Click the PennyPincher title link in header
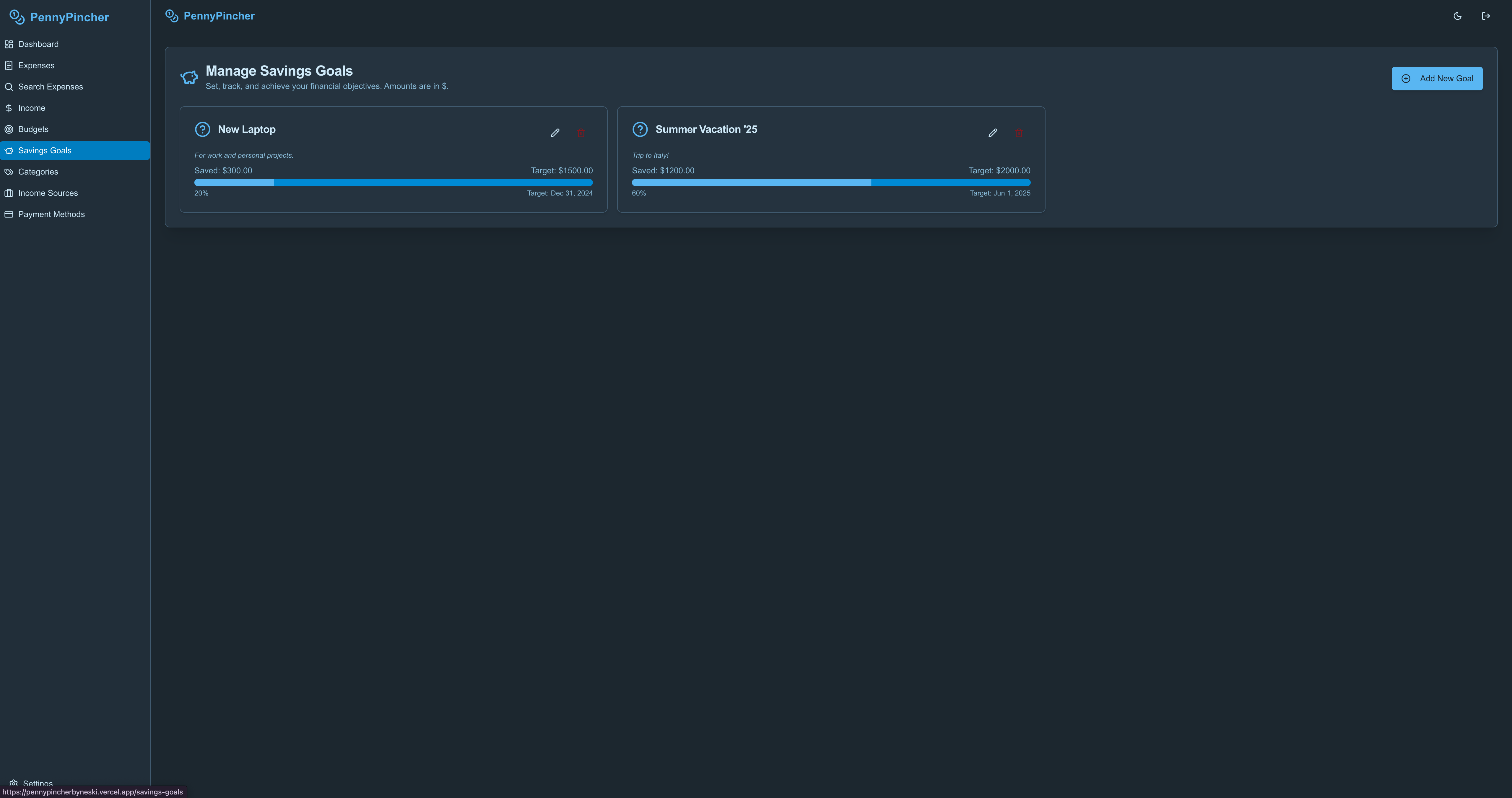 click(x=219, y=16)
